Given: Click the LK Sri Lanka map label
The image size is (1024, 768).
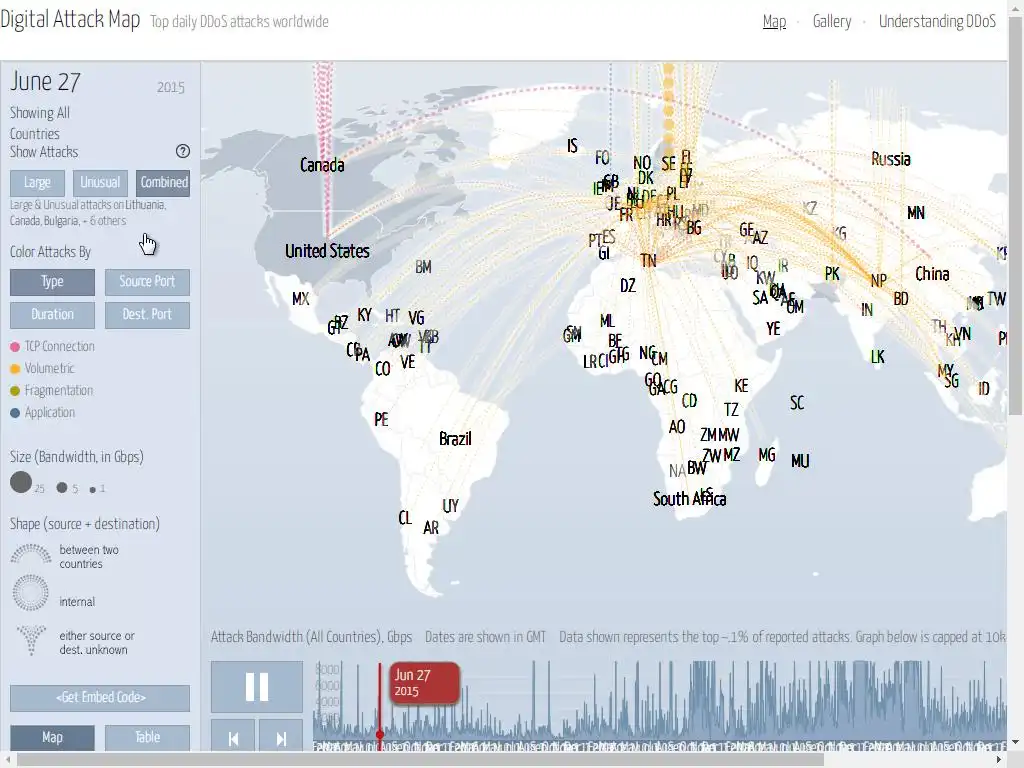Looking at the screenshot, I should (878, 357).
